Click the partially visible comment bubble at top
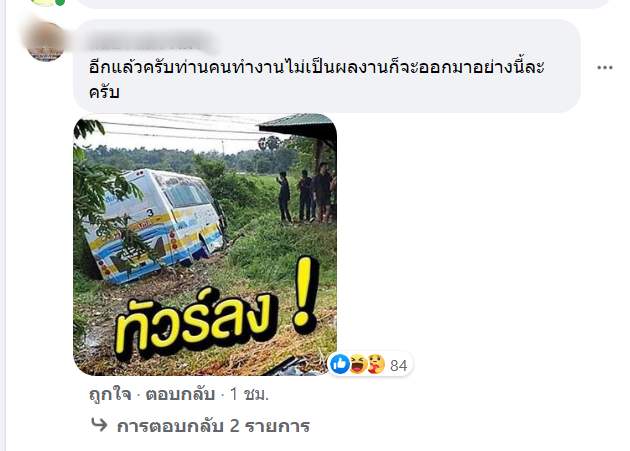This screenshot has width=630, height=451. [342, 4]
